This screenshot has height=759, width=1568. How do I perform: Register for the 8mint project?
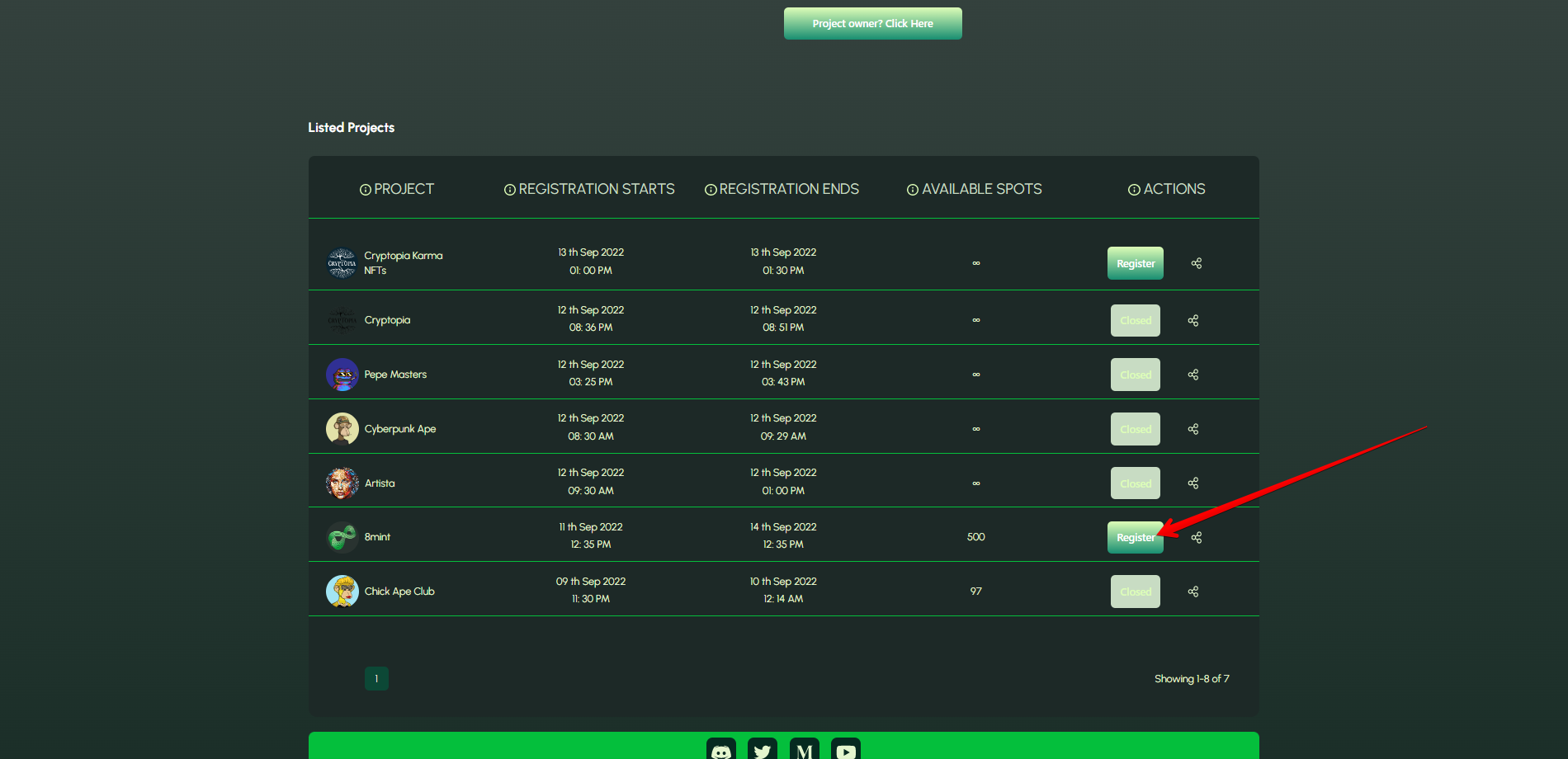point(1135,538)
